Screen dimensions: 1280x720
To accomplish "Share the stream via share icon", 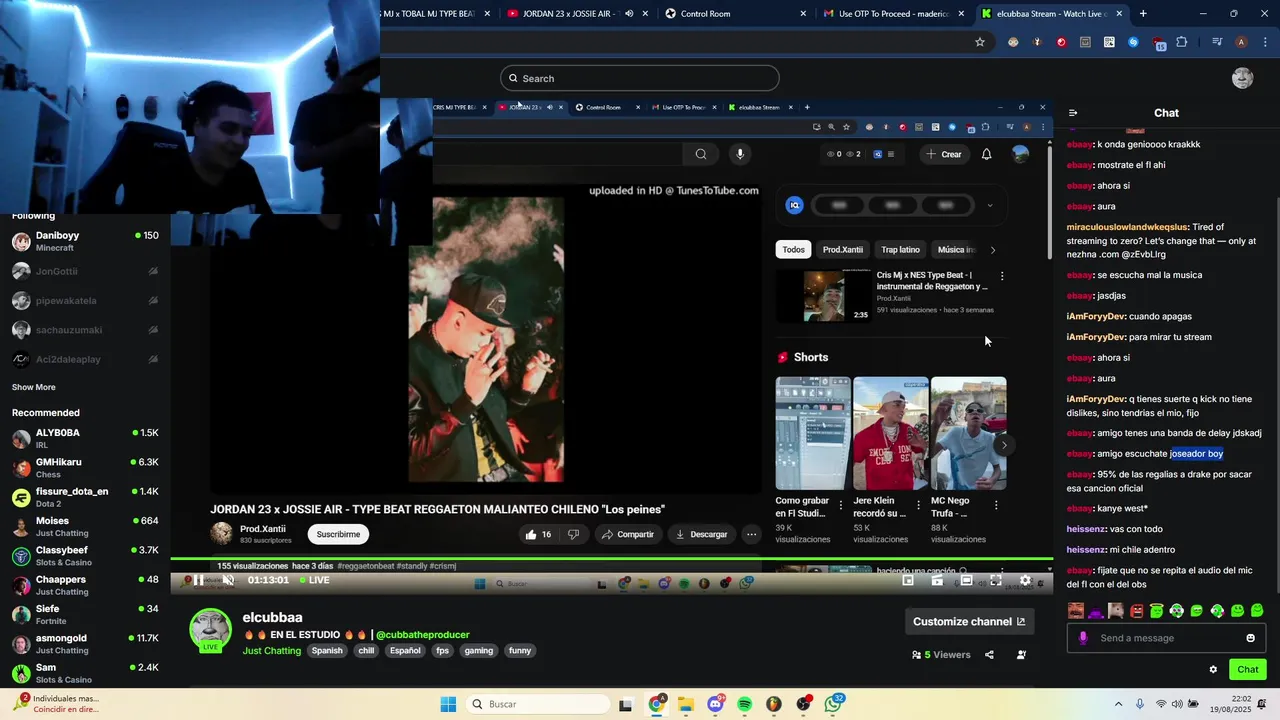I will click(989, 655).
